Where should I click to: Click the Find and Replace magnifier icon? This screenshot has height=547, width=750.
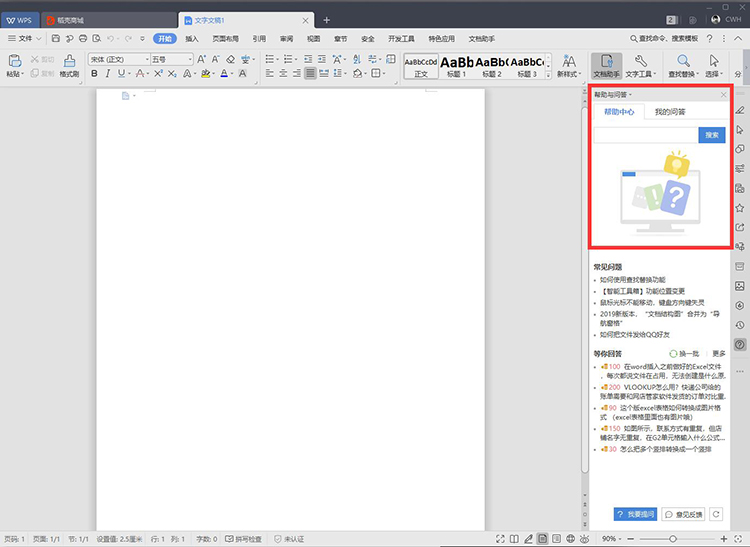tap(683, 61)
